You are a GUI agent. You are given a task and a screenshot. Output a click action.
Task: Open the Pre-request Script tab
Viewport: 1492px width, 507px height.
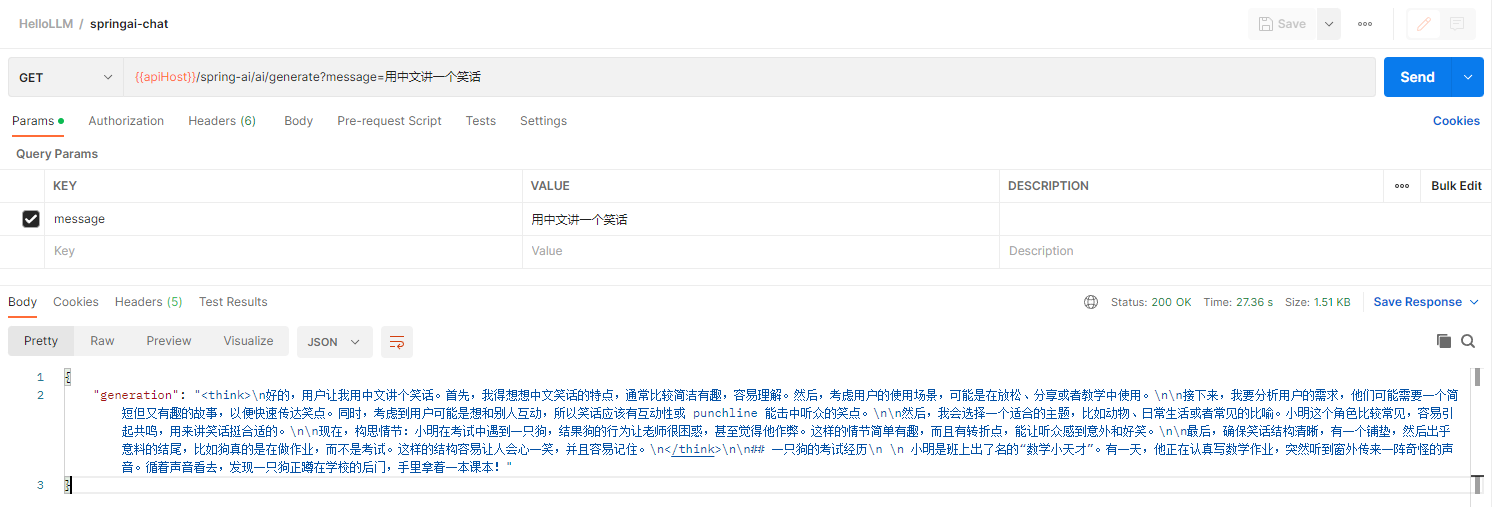click(389, 121)
